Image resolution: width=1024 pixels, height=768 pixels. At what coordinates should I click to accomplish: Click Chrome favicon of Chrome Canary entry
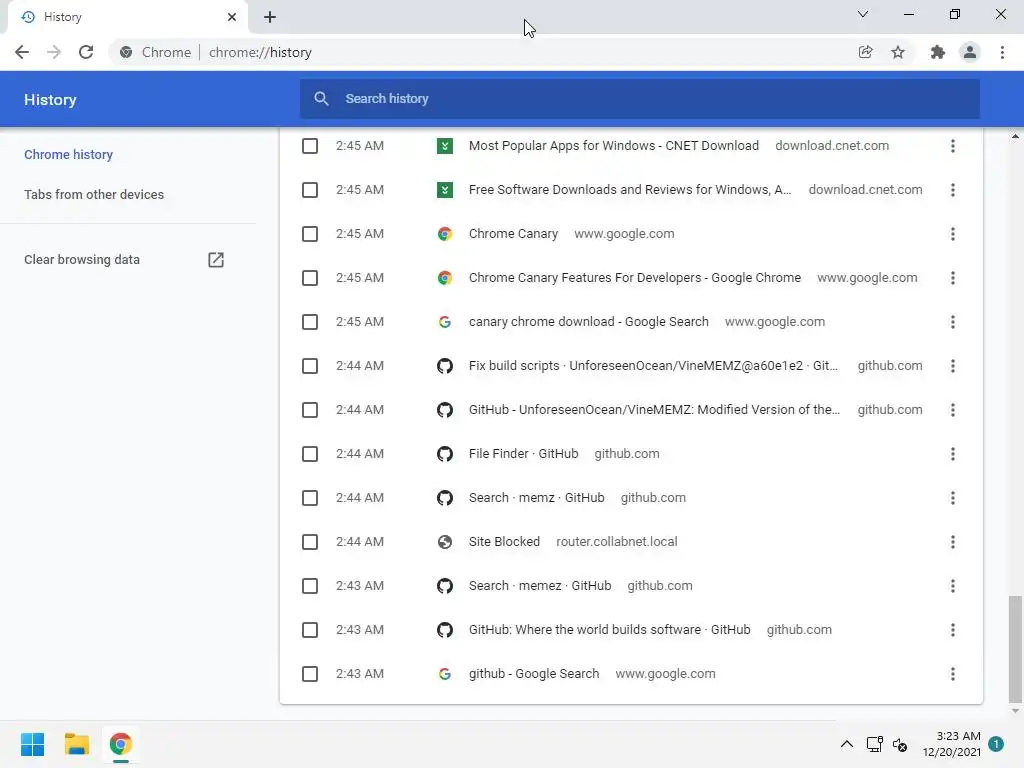coord(445,234)
